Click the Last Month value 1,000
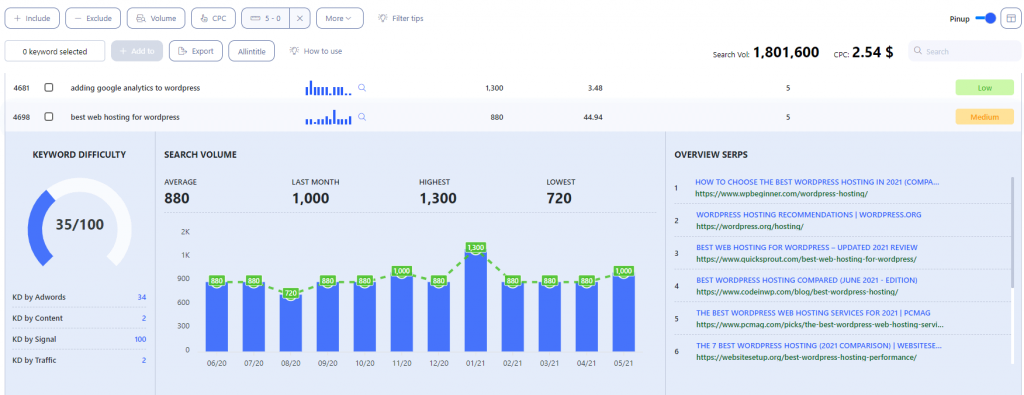 coord(310,198)
